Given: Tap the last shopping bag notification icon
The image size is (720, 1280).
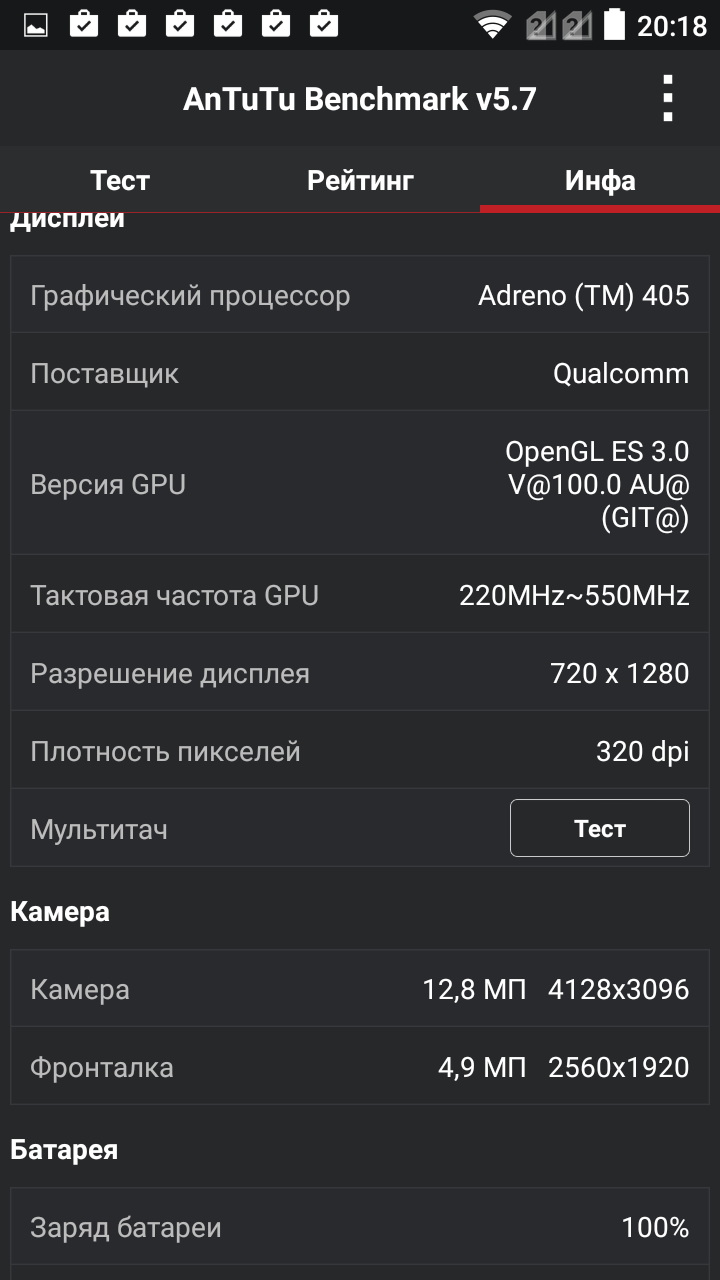Looking at the screenshot, I should 324,24.
